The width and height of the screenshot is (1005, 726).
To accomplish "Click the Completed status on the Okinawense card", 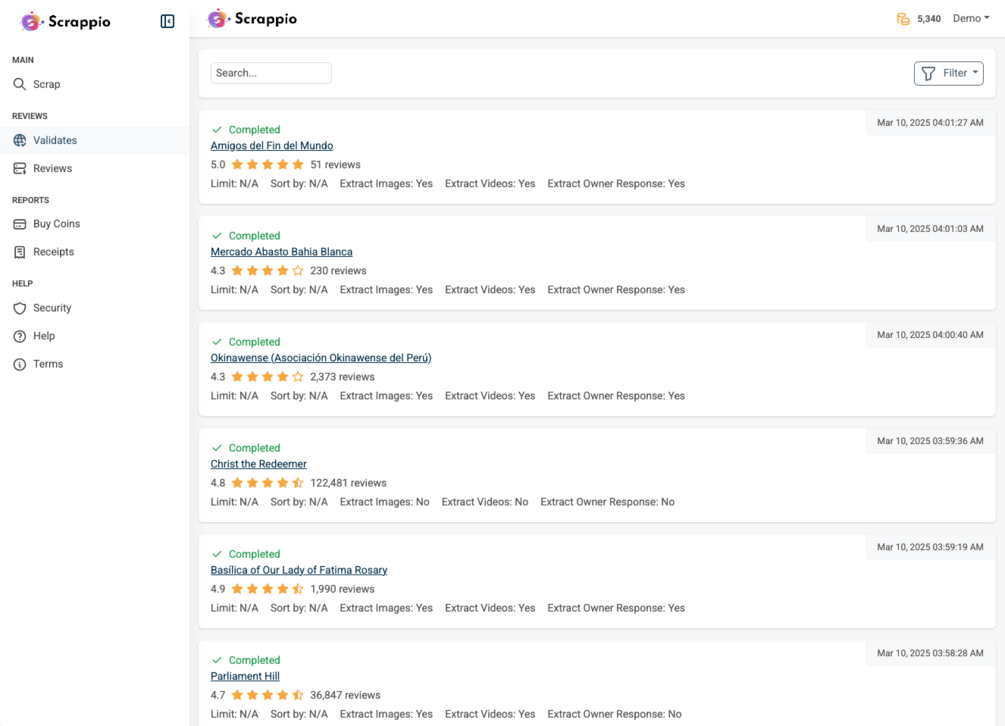I will coord(254,342).
